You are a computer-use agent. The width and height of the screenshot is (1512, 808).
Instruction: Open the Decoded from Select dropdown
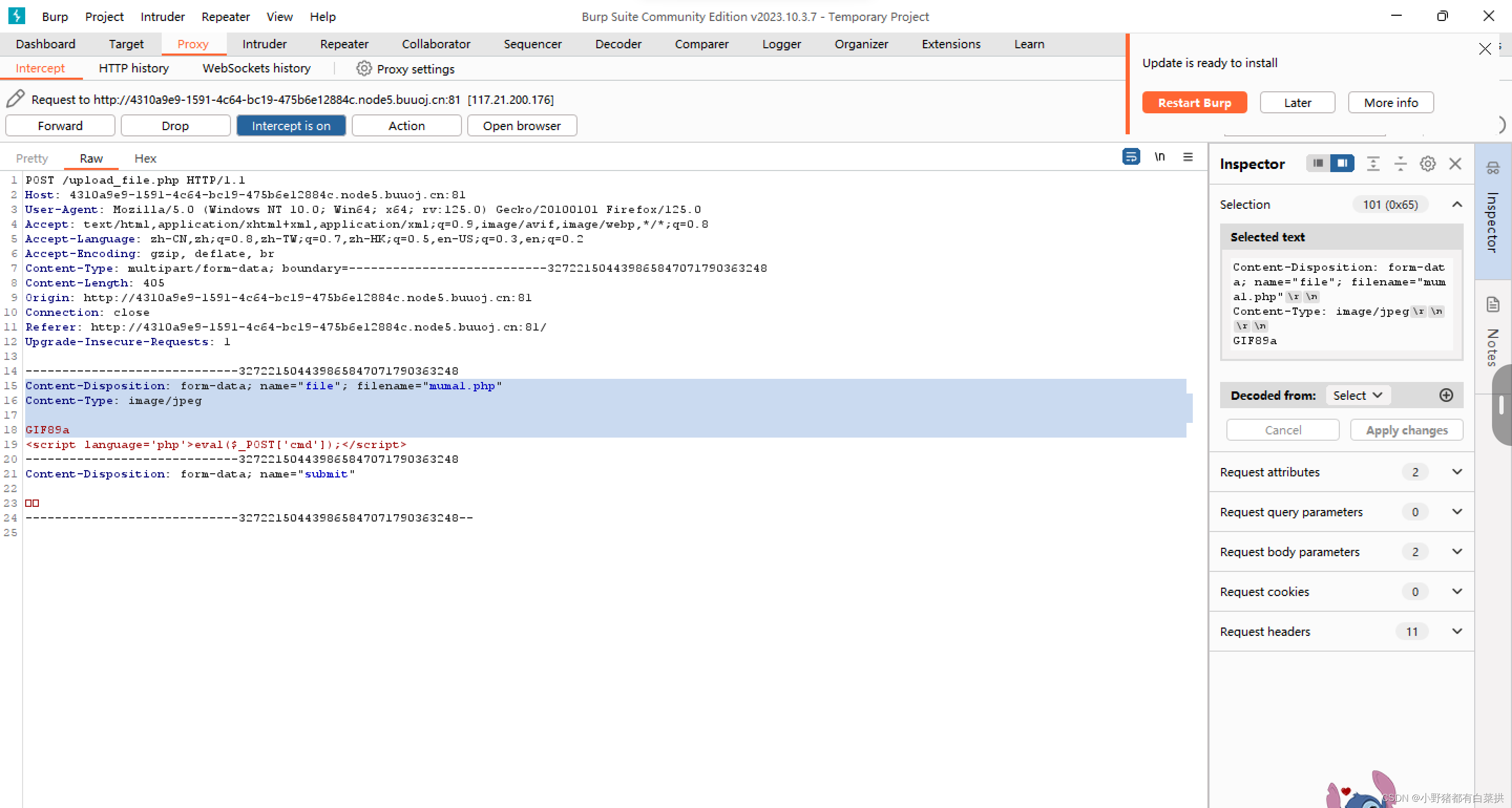point(1357,395)
